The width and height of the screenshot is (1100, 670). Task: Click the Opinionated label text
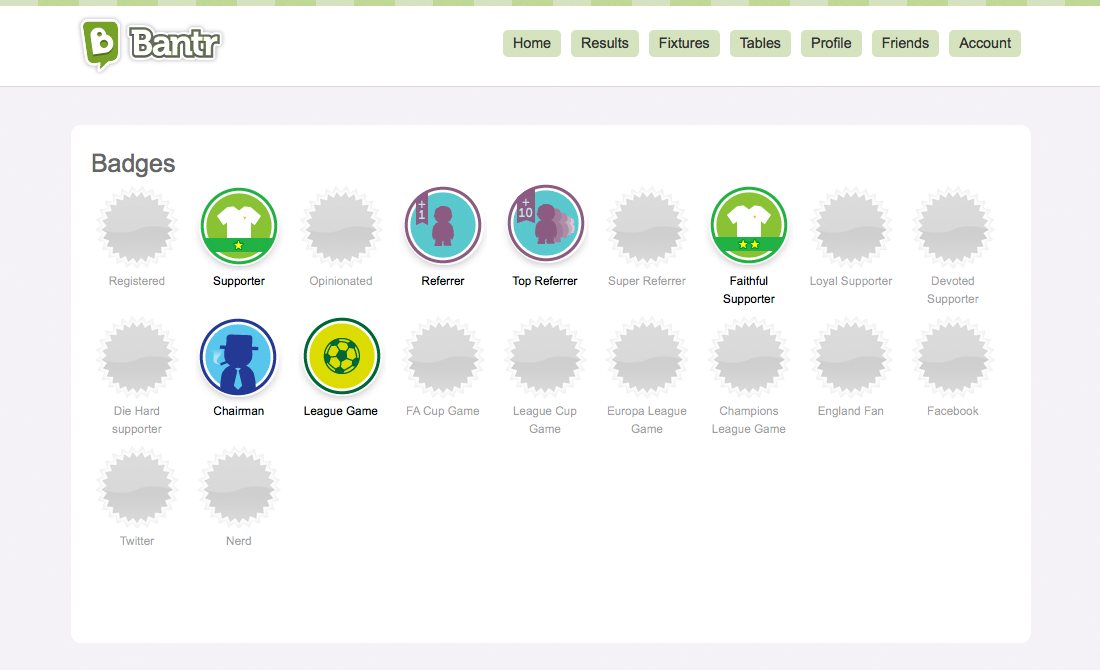(341, 281)
